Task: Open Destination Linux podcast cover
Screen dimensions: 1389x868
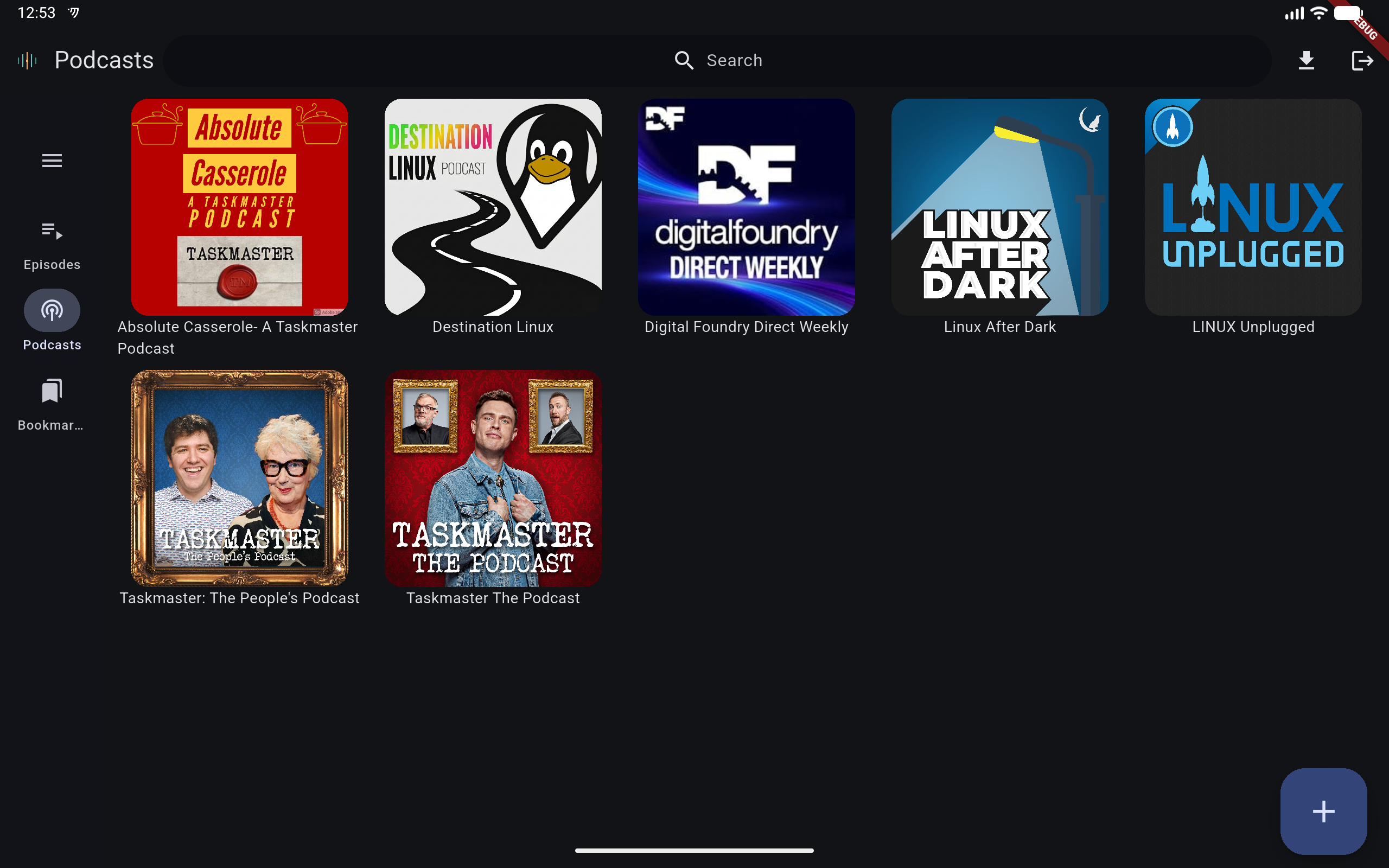Action: coord(493,207)
